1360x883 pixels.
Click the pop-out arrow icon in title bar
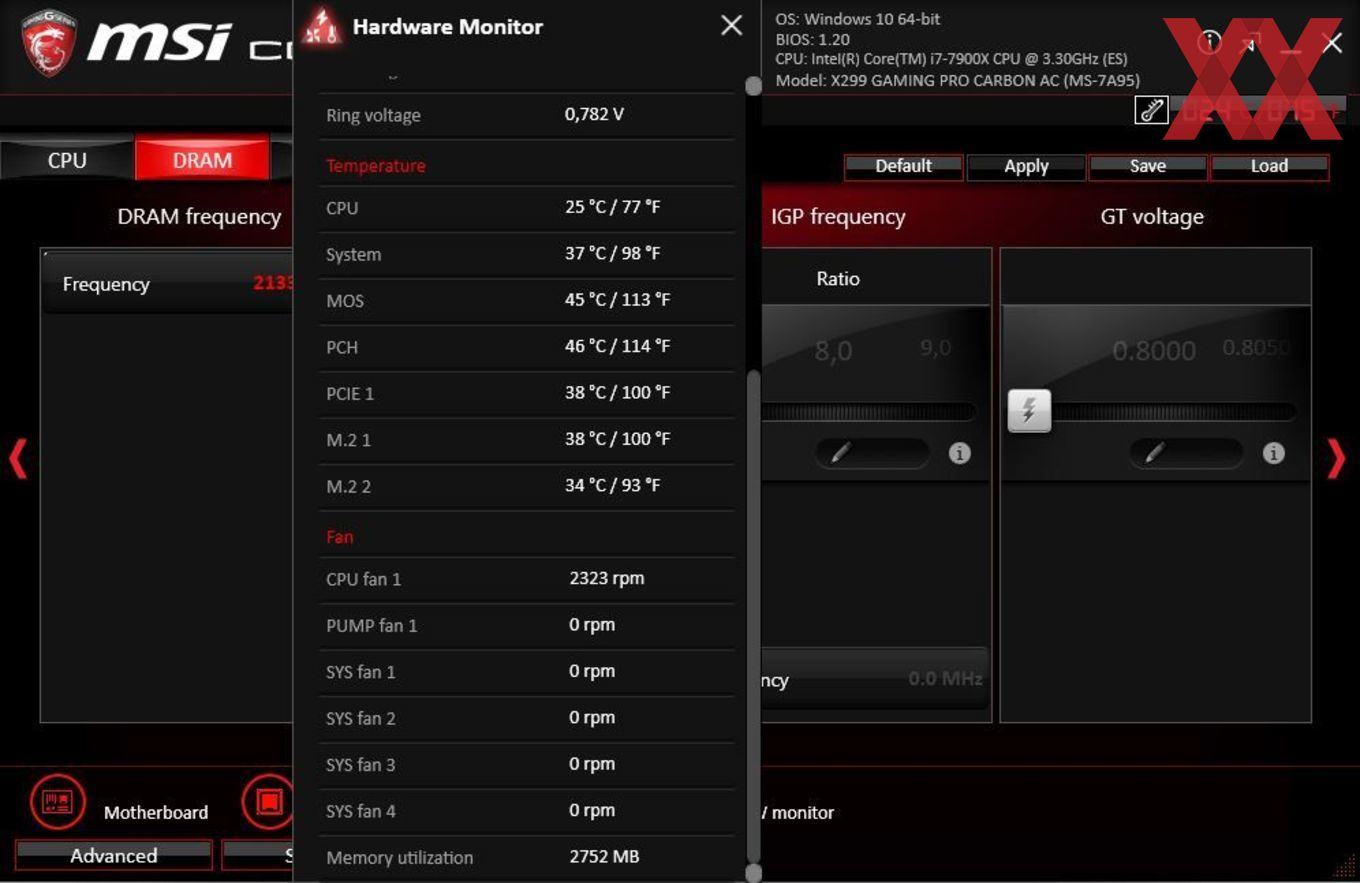1250,42
